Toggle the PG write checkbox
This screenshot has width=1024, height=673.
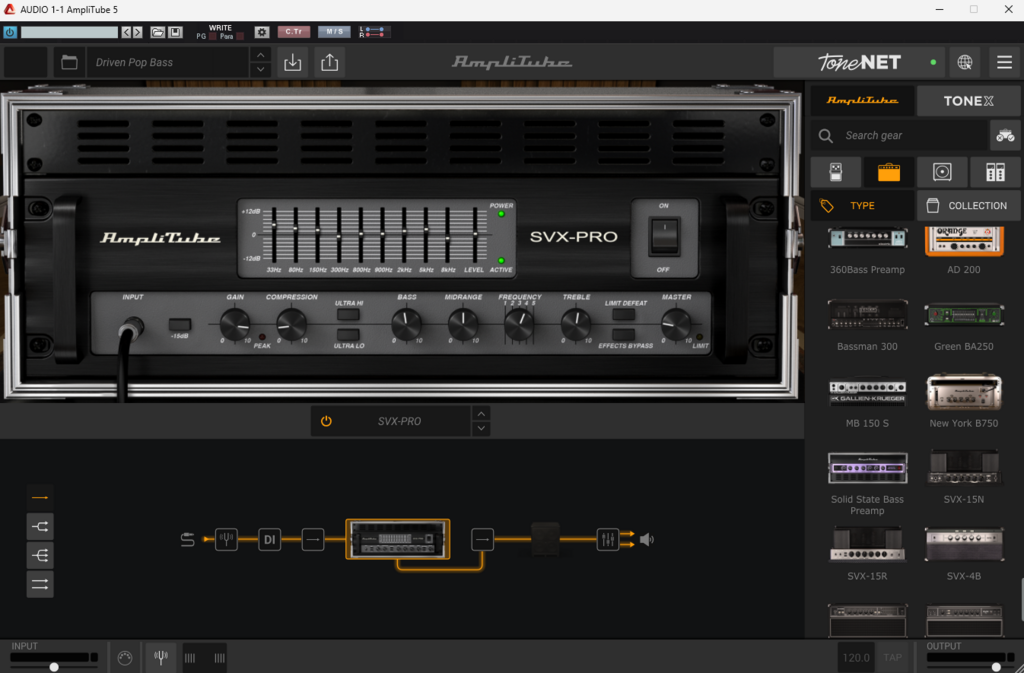212,37
